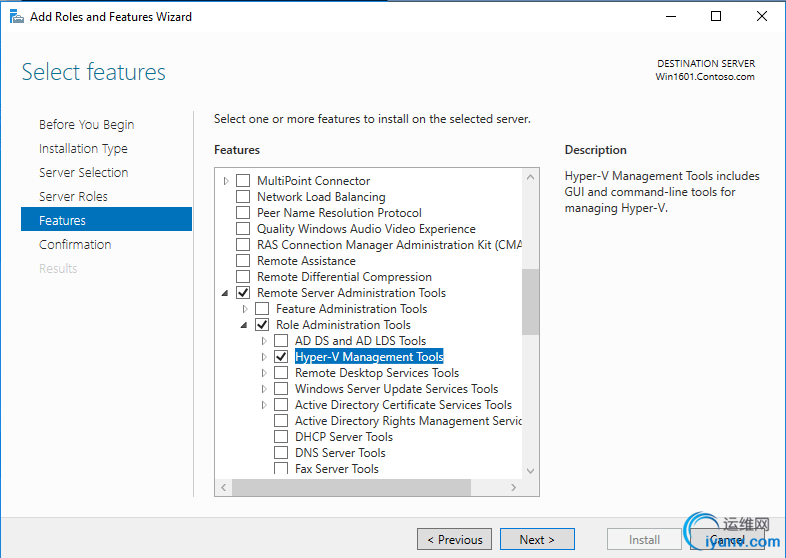
Task: Click the Next button
Action: coord(537,540)
